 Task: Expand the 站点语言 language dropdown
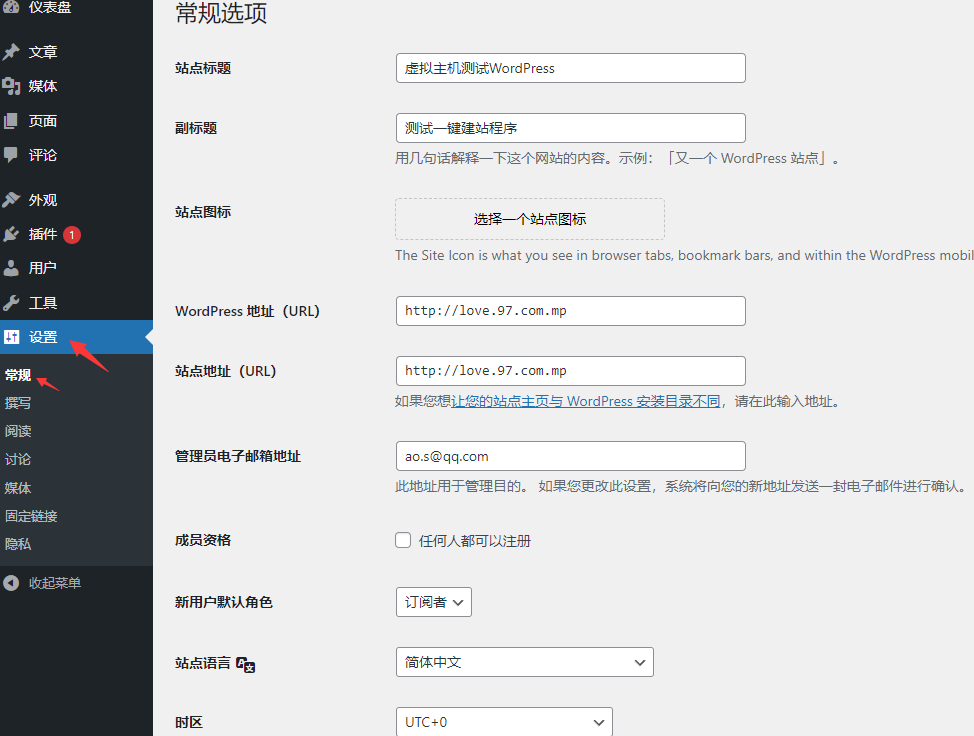click(524, 662)
